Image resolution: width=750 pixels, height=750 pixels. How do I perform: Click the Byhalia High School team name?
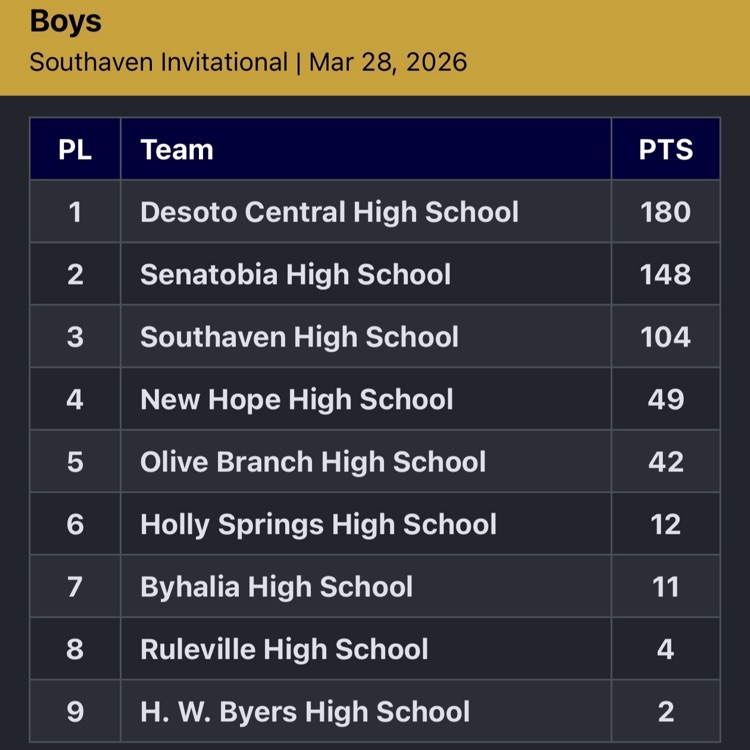276,586
